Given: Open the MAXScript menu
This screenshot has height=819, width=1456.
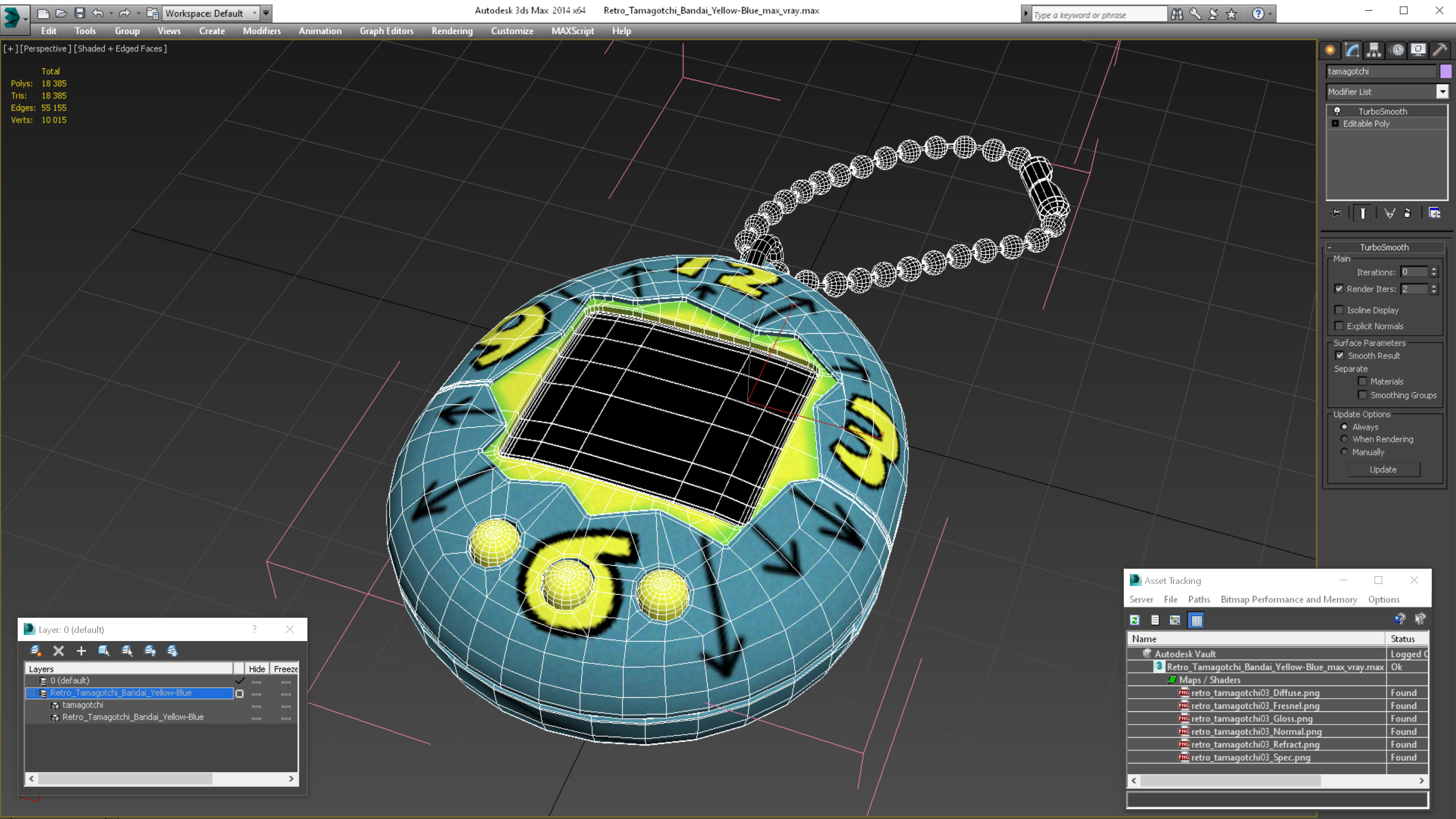Looking at the screenshot, I should coord(572,31).
